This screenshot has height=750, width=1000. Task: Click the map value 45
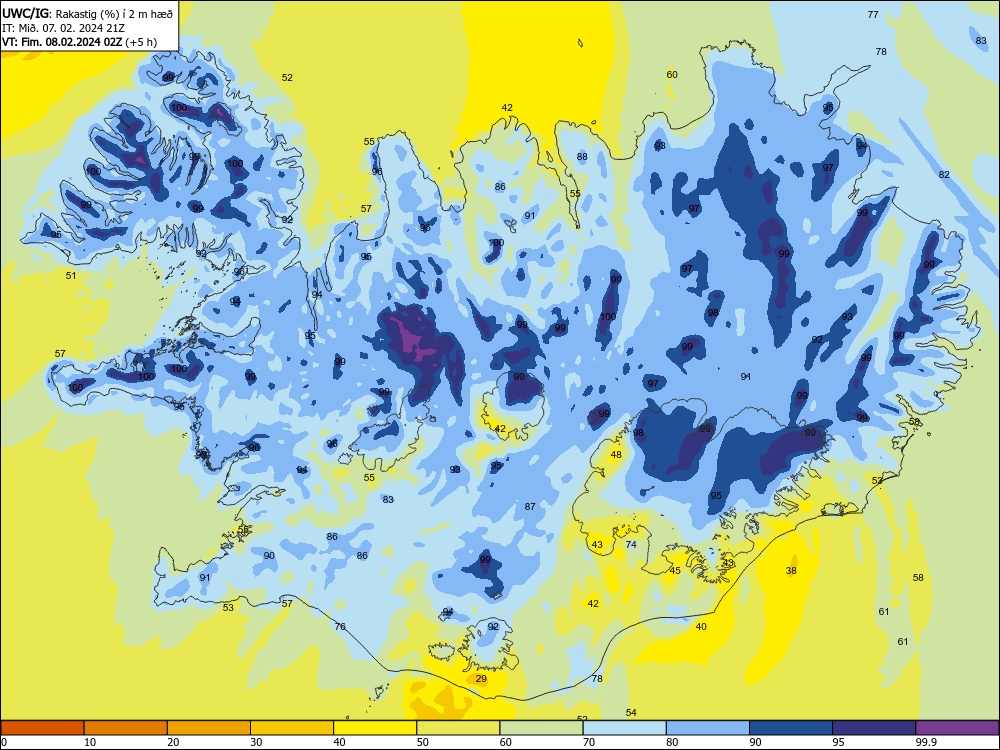[x=675, y=571]
